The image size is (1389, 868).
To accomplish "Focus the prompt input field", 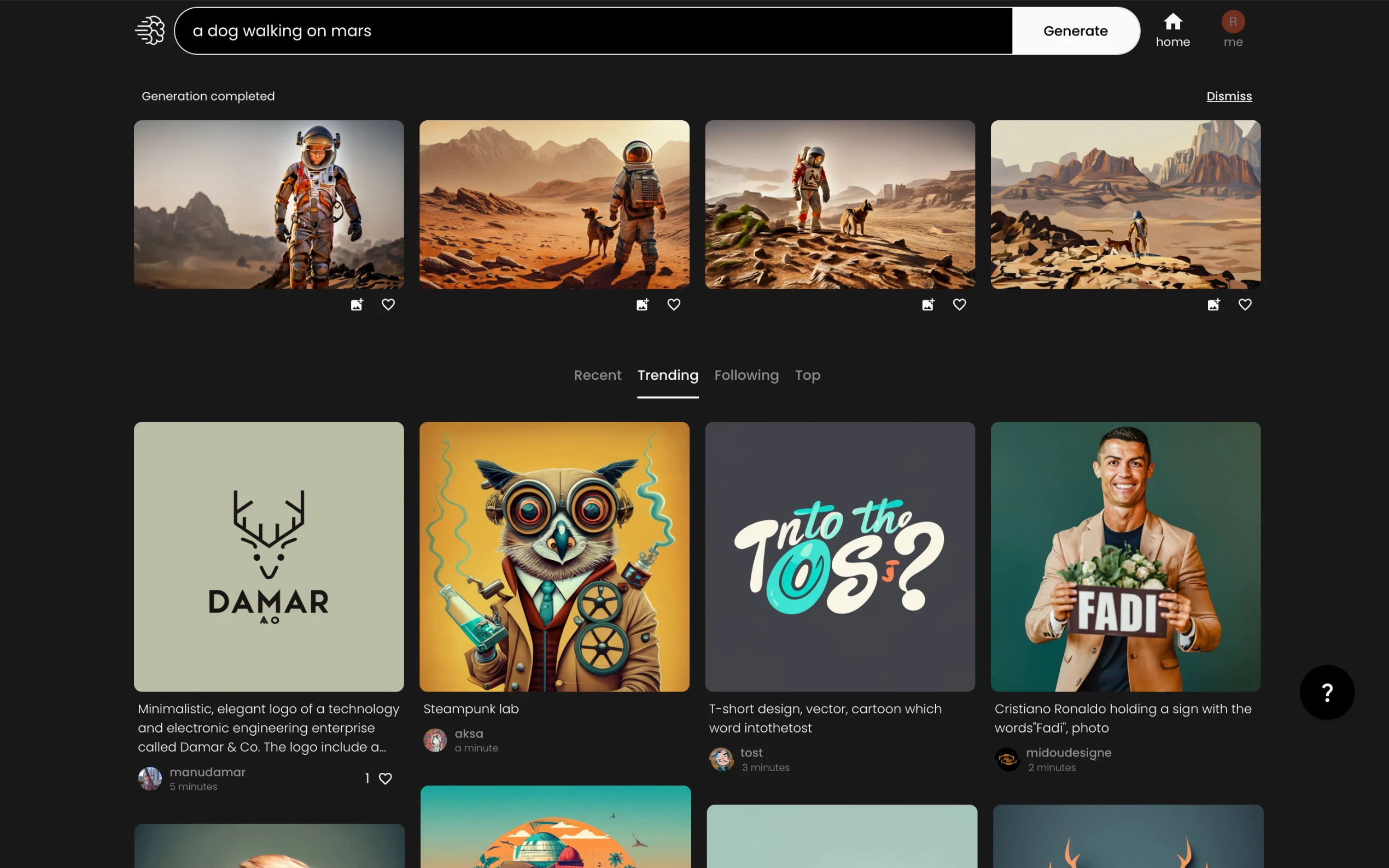I will [x=594, y=31].
